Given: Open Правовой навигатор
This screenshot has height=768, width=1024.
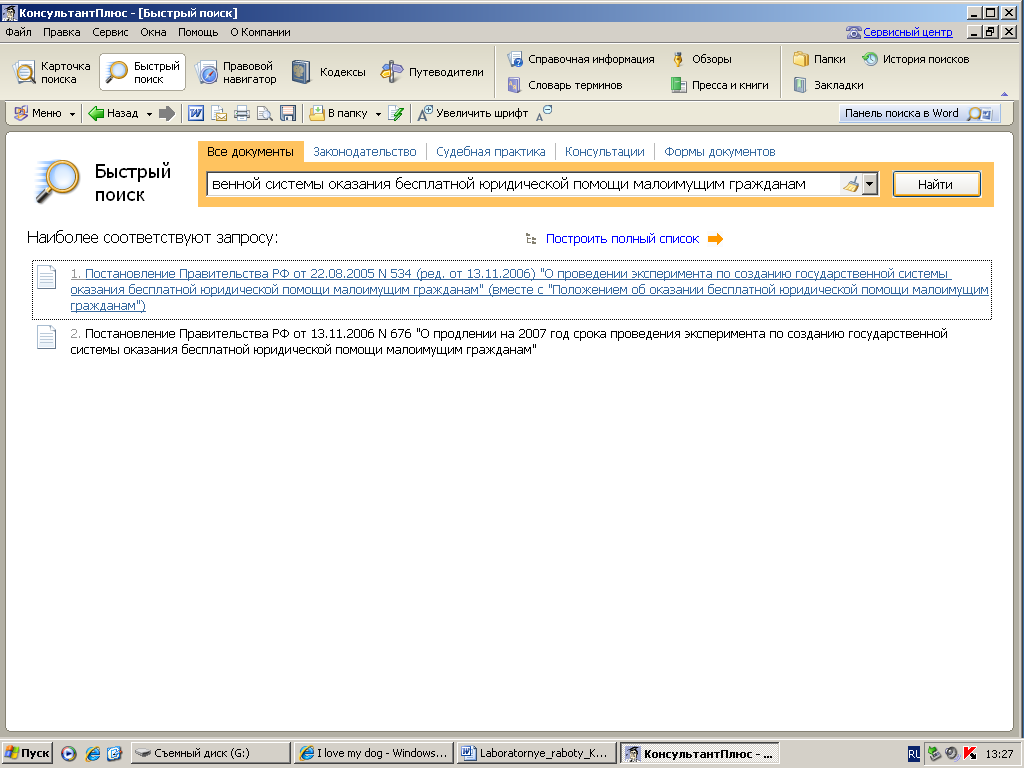Looking at the screenshot, I should pyautogui.click(x=236, y=72).
